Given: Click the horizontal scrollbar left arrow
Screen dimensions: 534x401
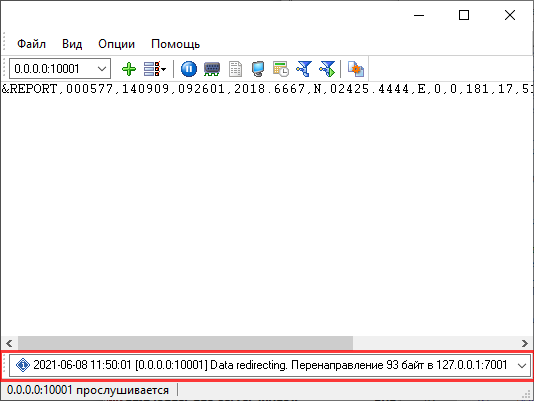Looking at the screenshot, I should pos(9,343).
